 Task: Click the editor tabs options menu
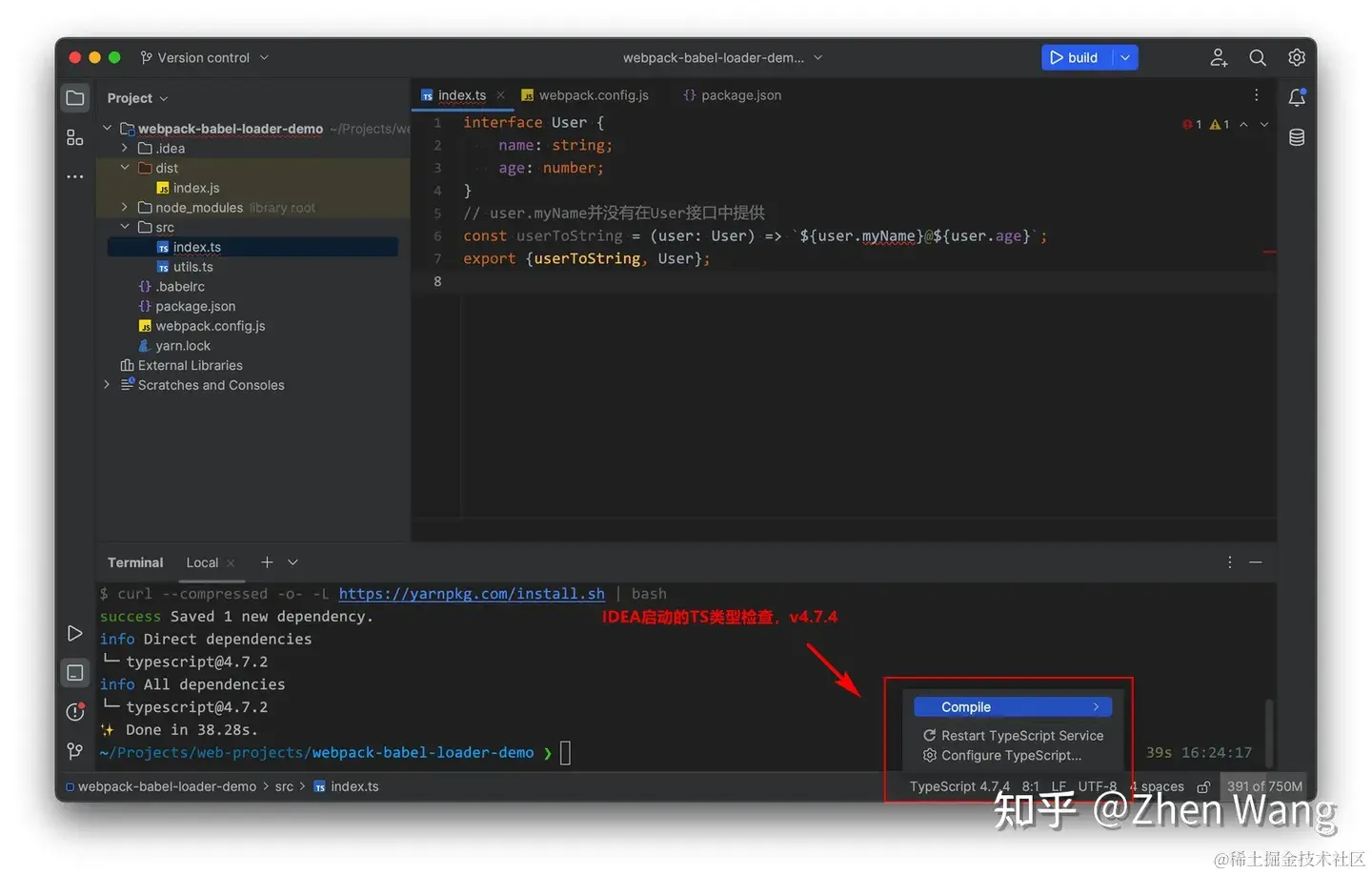(1256, 95)
